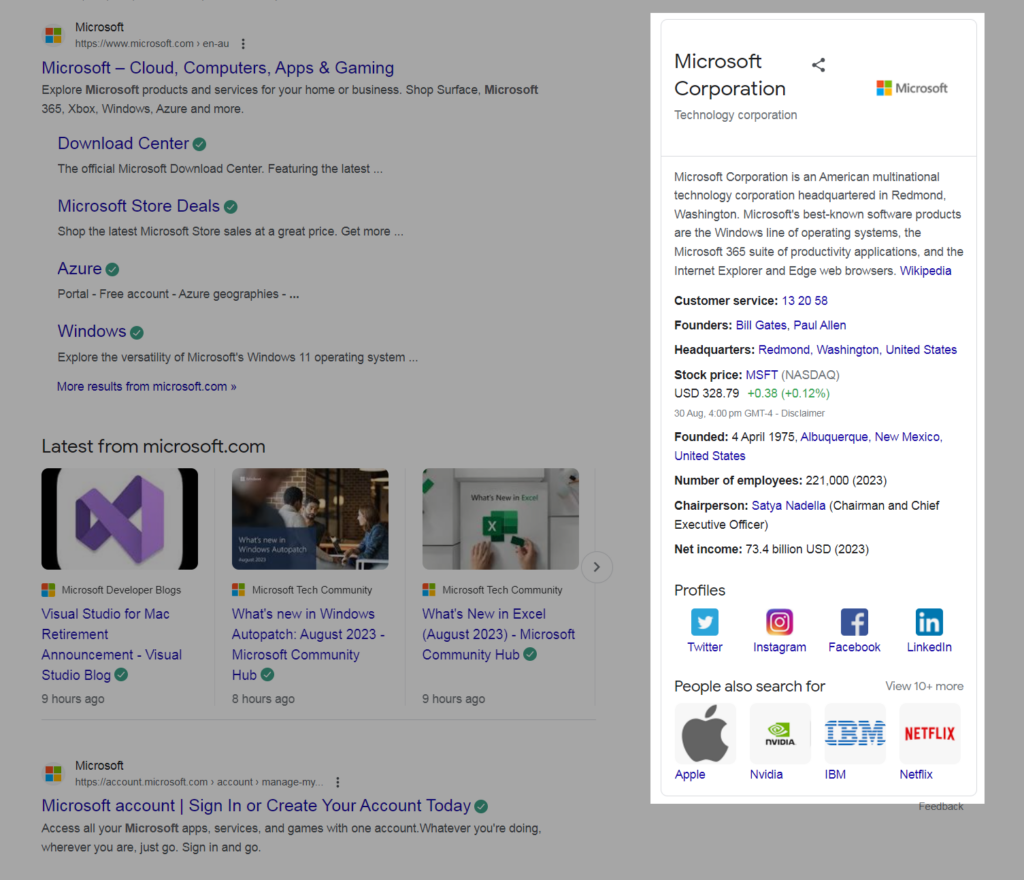Screen dimensions: 1024x880
Task: Open 'Microsoft account | Sign In' result
Action: tap(256, 806)
